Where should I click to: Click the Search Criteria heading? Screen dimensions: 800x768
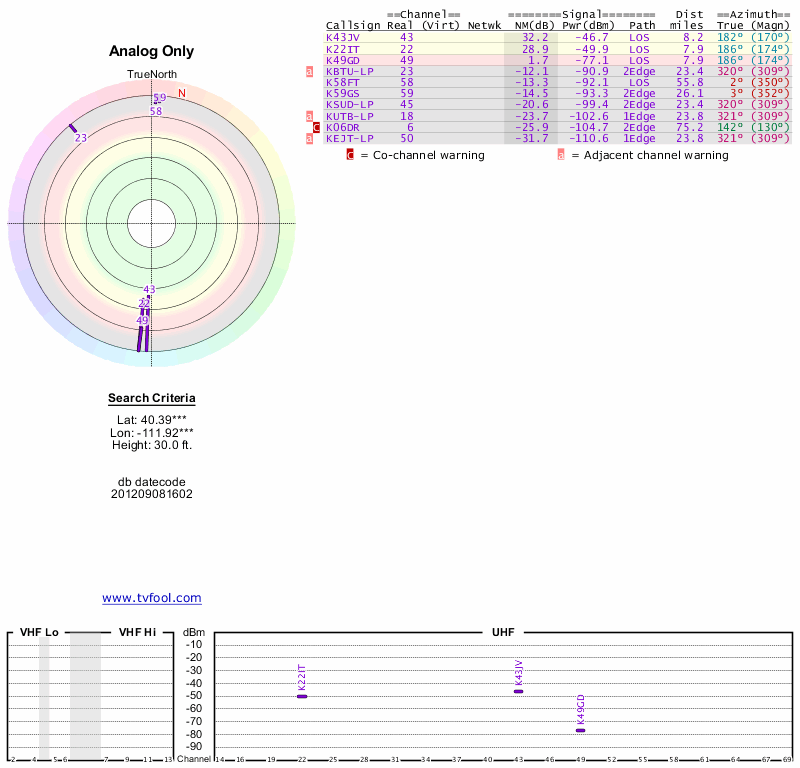(152, 398)
